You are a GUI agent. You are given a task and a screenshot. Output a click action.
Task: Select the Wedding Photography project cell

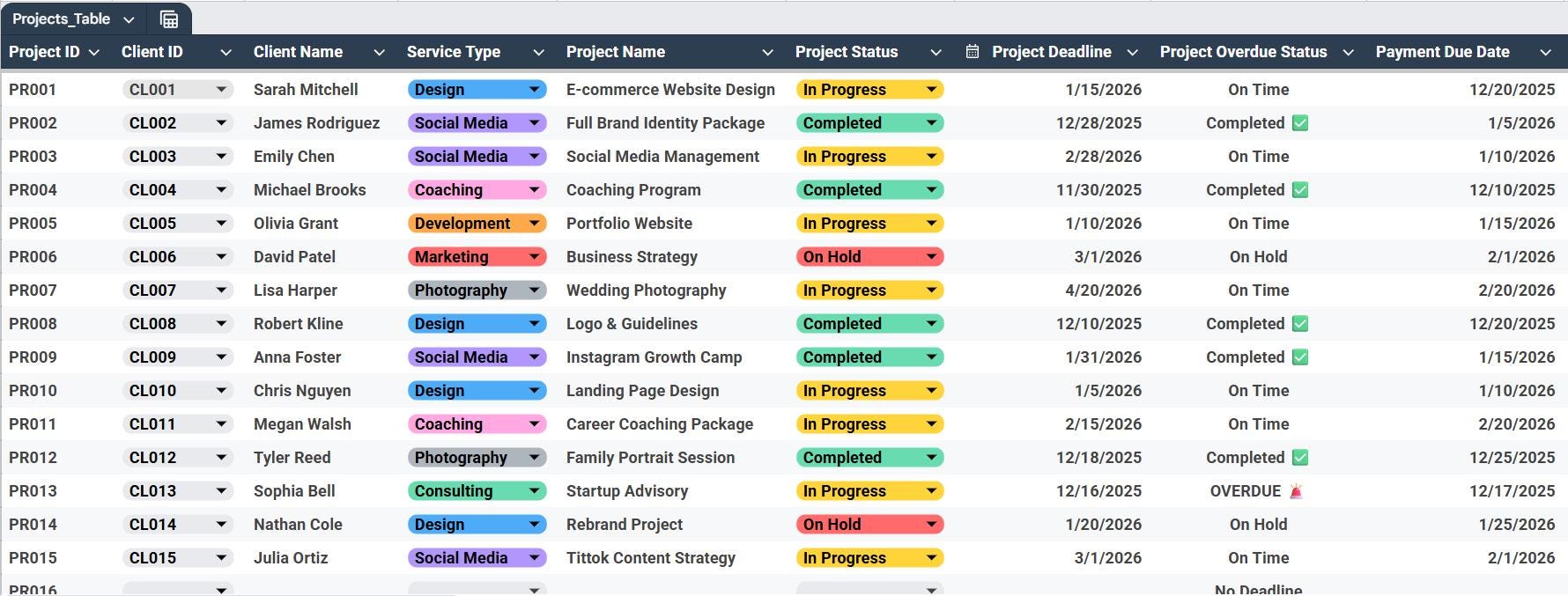click(646, 291)
